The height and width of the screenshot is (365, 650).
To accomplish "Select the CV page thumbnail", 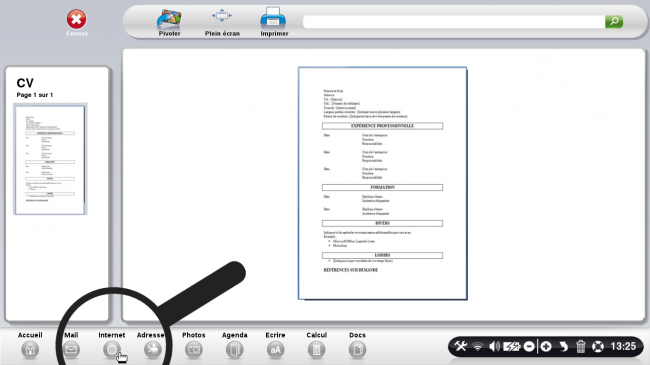I will (x=50, y=159).
